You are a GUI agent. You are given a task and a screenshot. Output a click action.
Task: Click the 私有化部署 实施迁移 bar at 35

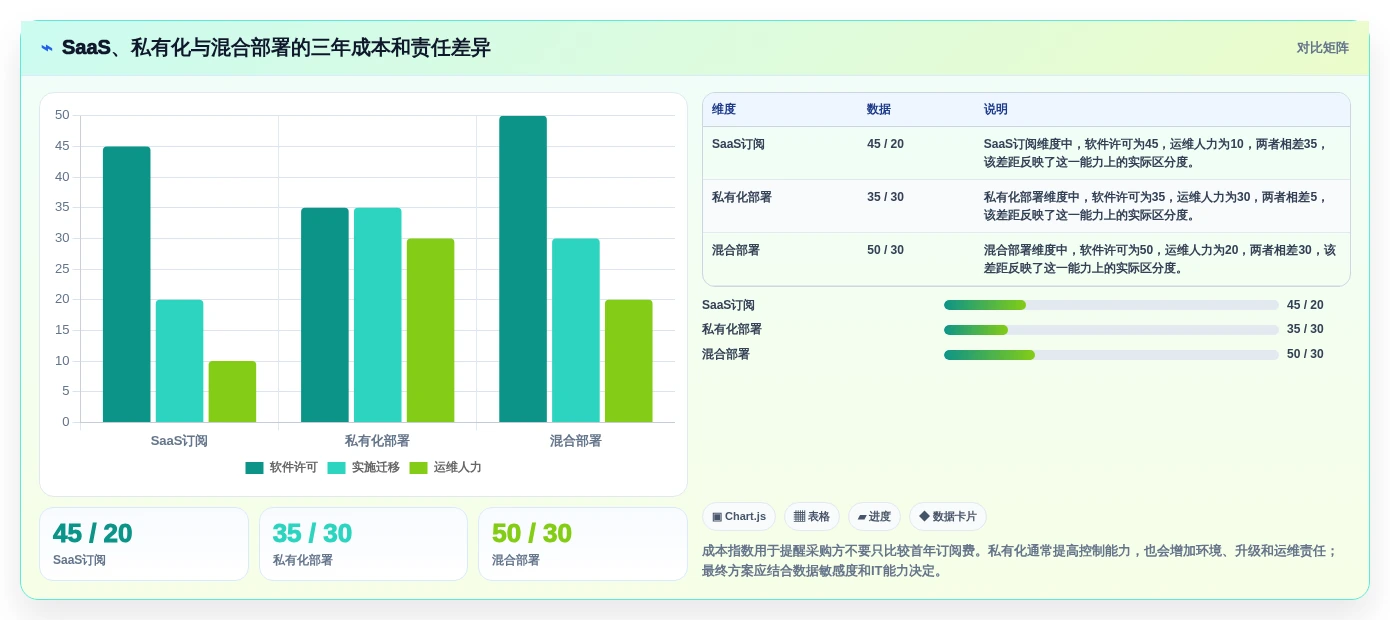377,315
